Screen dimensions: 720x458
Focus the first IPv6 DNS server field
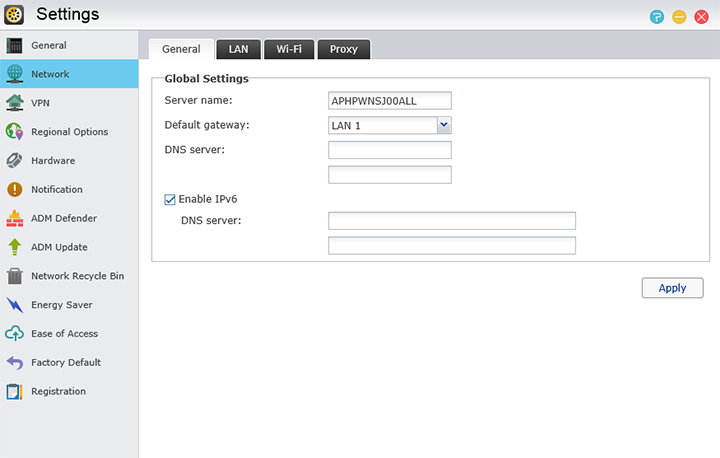tap(452, 221)
